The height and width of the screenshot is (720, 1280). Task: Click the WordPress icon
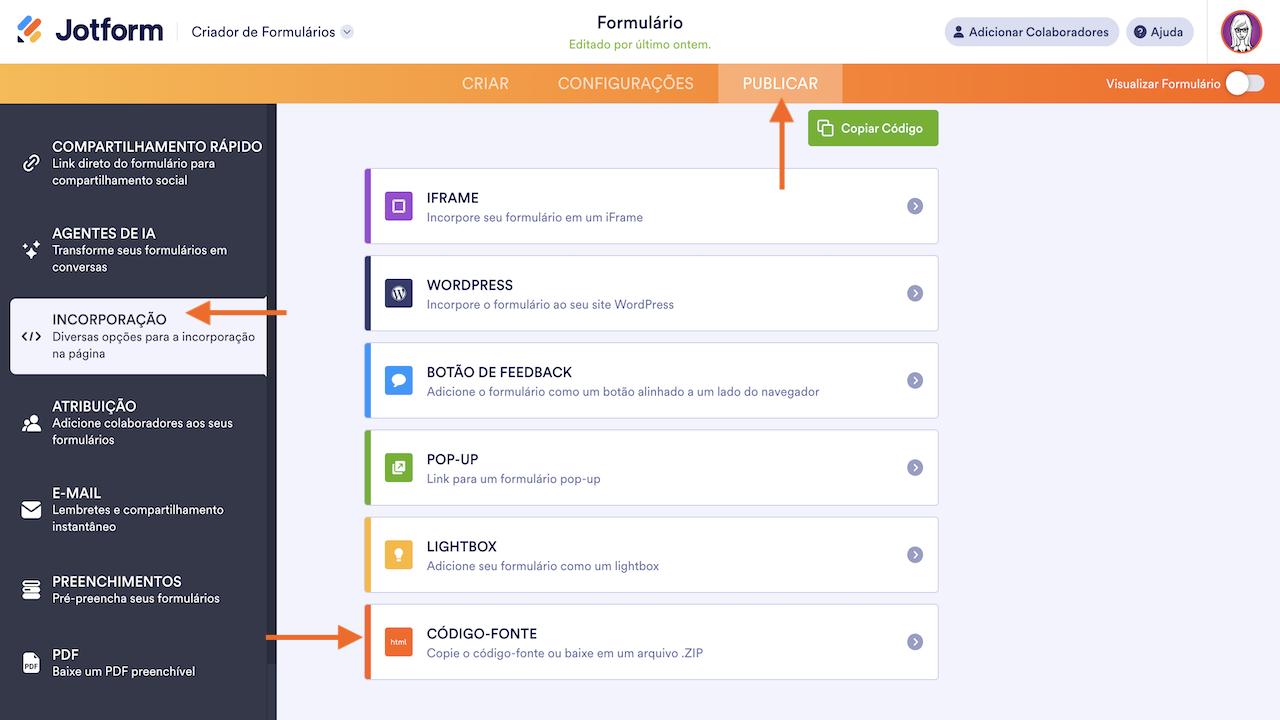tap(398, 293)
